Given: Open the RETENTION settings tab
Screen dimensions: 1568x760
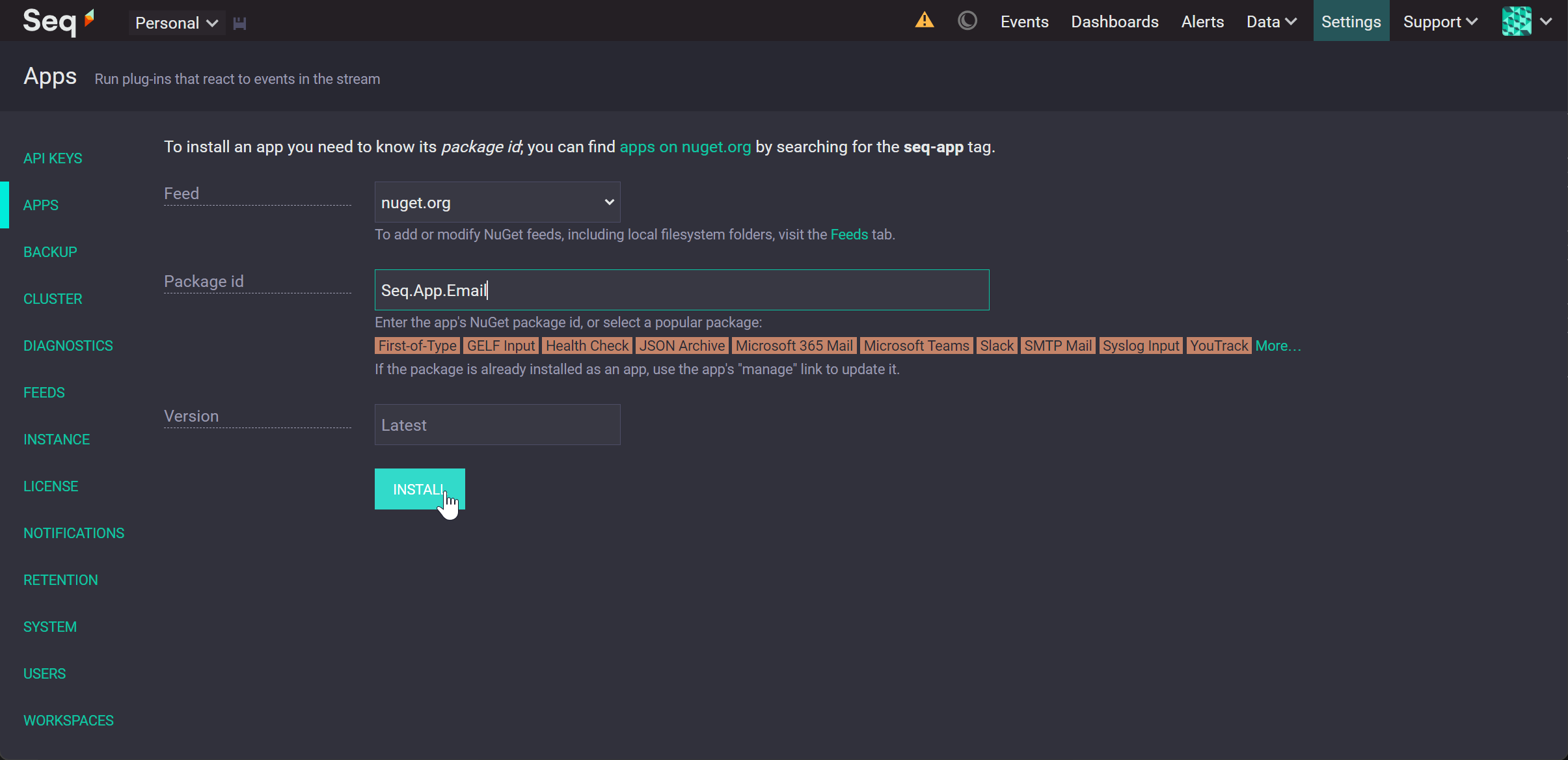Looking at the screenshot, I should pos(61,580).
